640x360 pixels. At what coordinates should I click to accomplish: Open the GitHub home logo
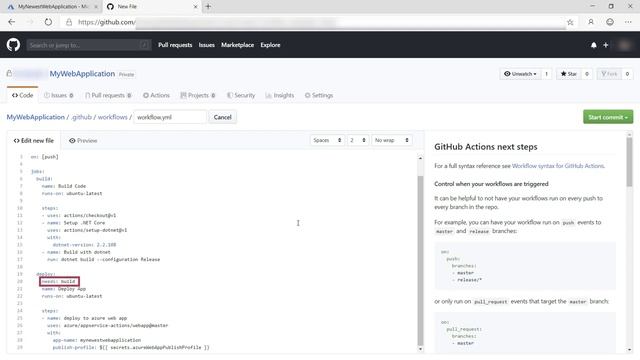point(13,44)
